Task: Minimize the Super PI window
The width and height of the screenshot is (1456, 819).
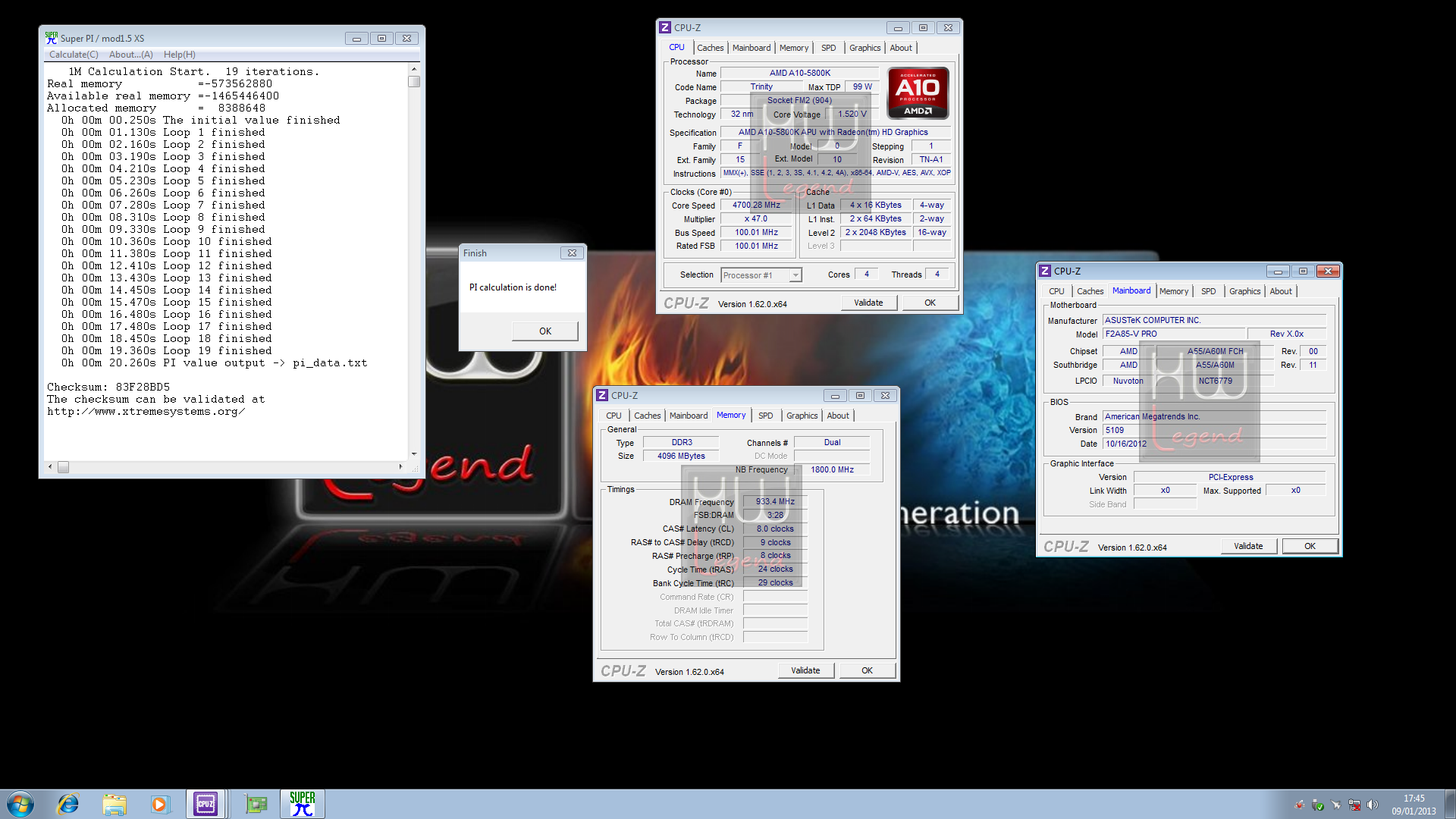Action: click(x=356, y=38)
